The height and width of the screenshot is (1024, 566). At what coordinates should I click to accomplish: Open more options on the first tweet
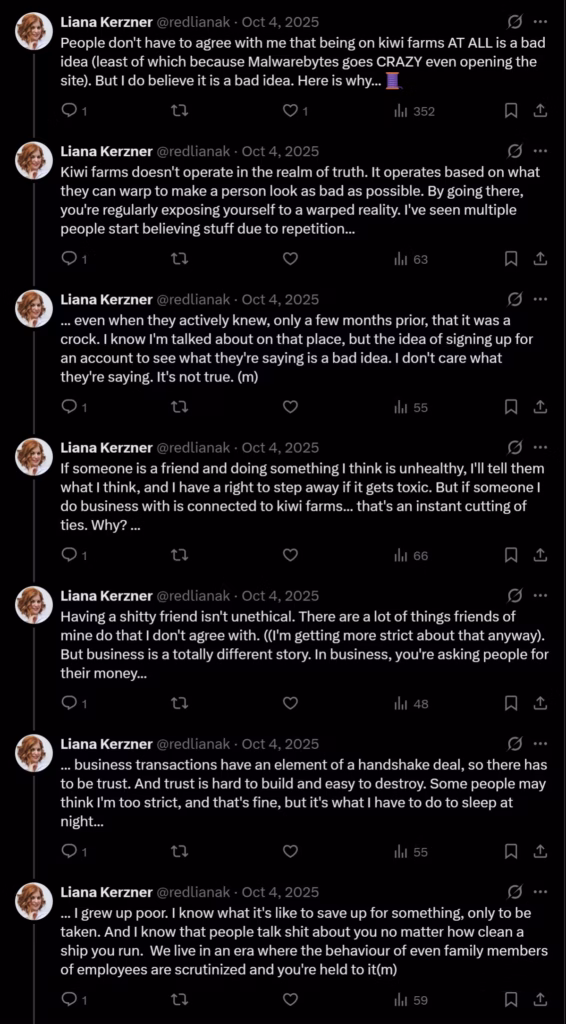(540, 22)
